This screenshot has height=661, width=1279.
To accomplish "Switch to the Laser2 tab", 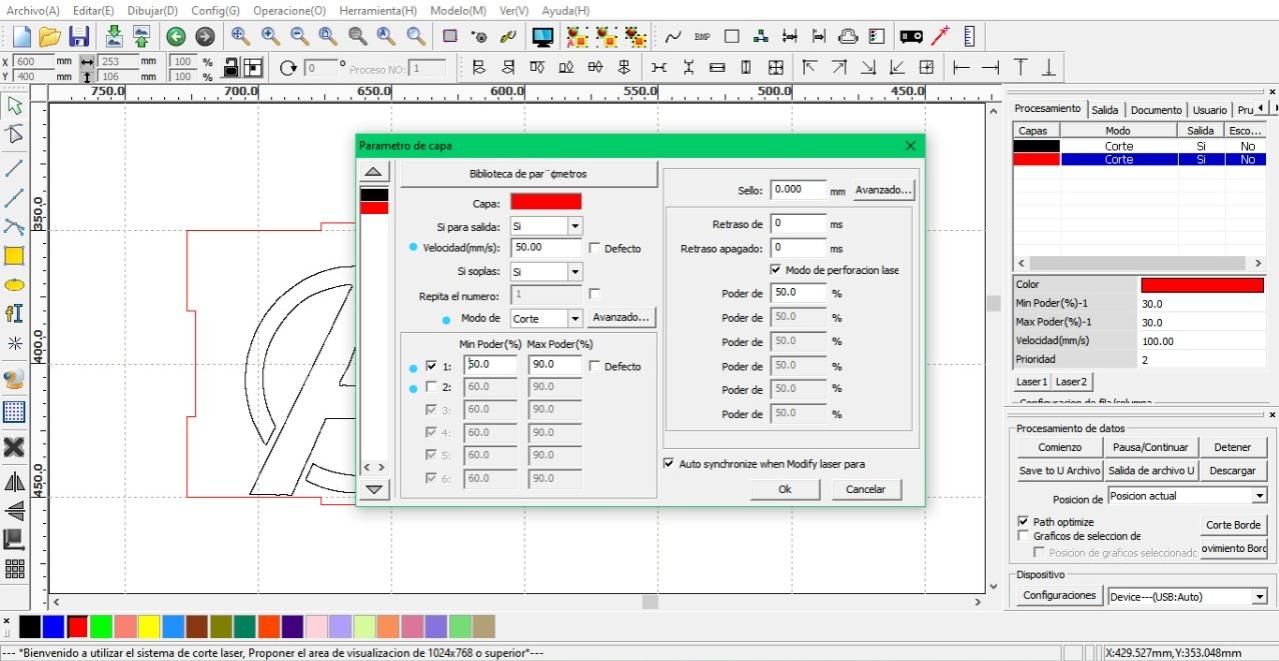I will click(1071, 382).
